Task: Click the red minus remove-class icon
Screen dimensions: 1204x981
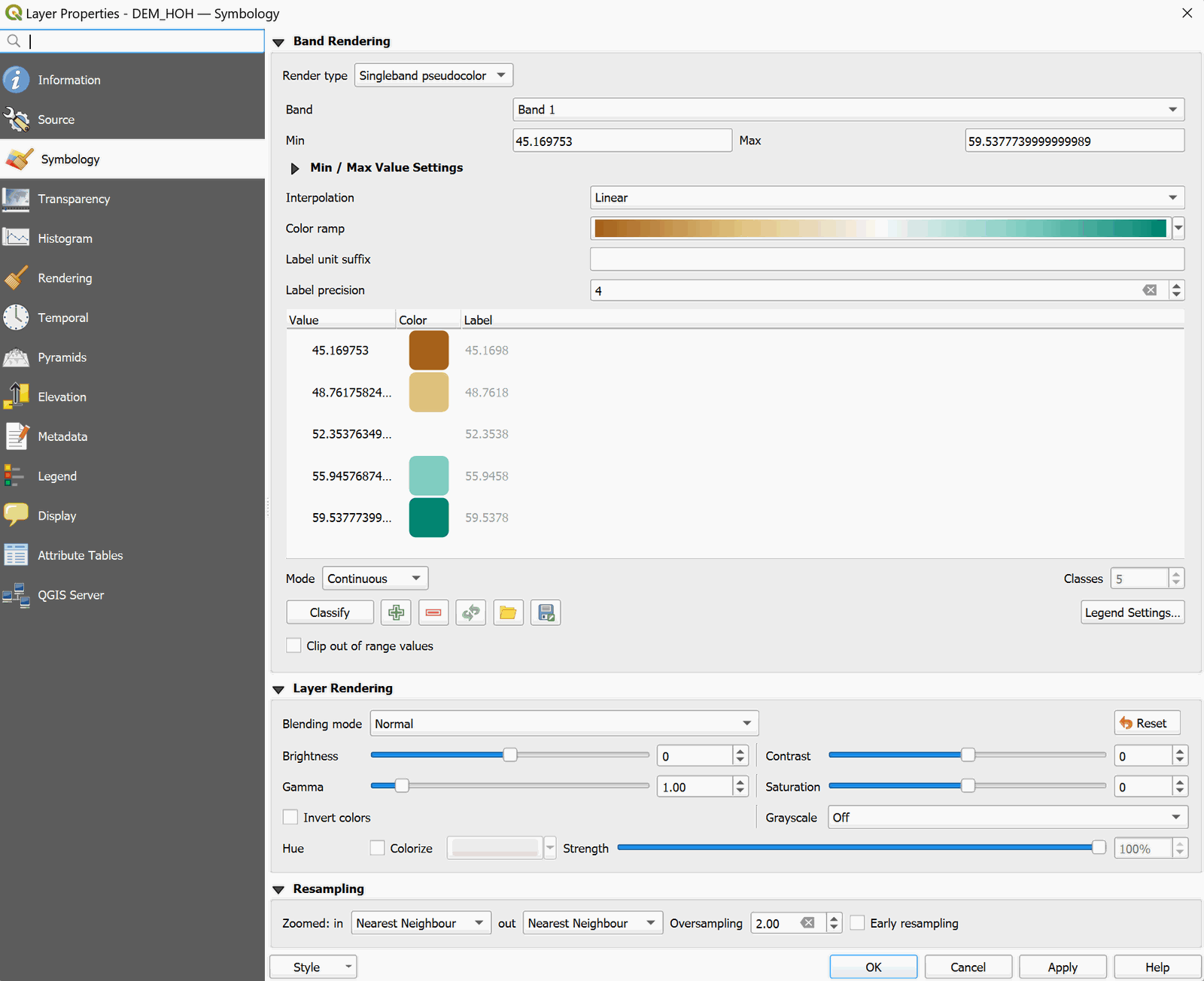Action: point(433,613)
